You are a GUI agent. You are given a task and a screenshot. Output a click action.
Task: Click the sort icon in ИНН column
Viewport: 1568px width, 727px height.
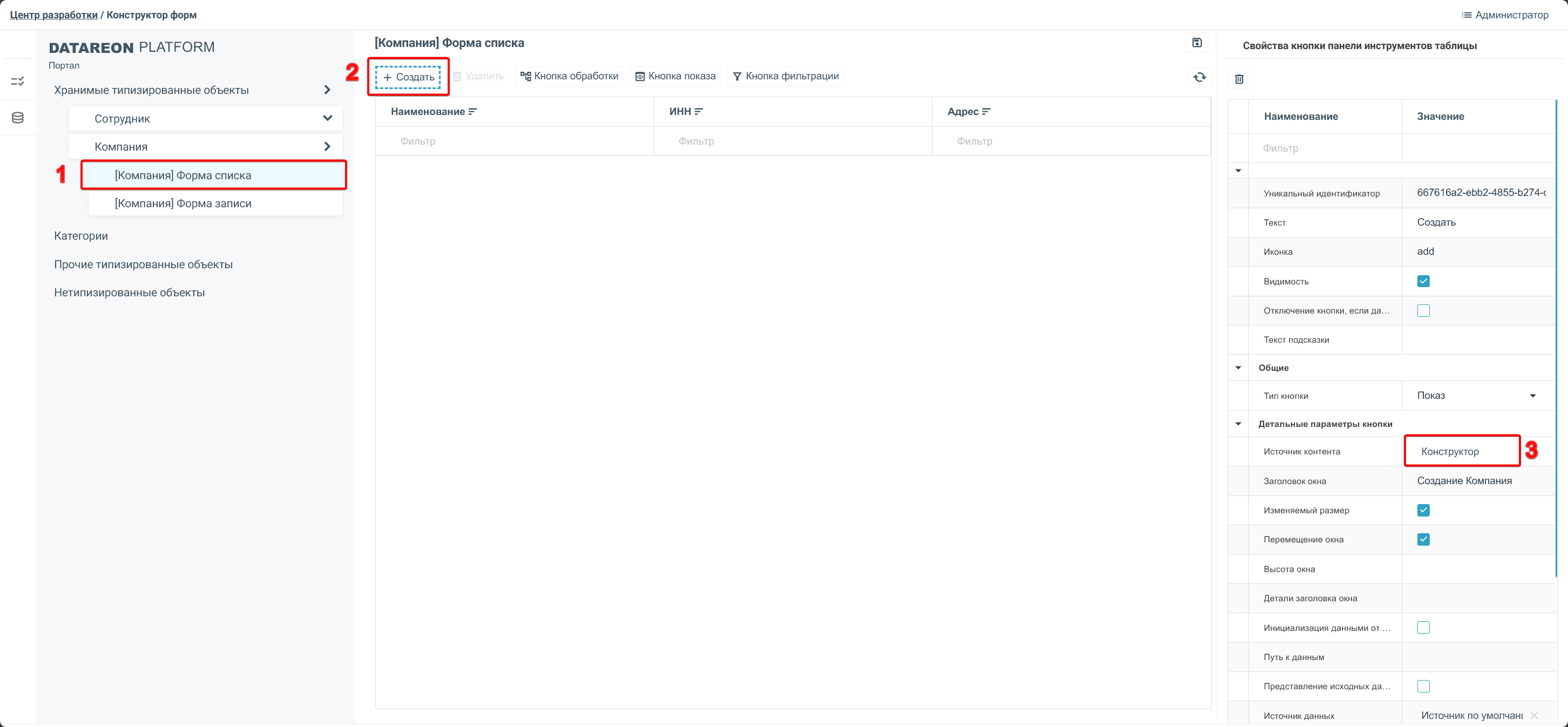coord(699,112)
